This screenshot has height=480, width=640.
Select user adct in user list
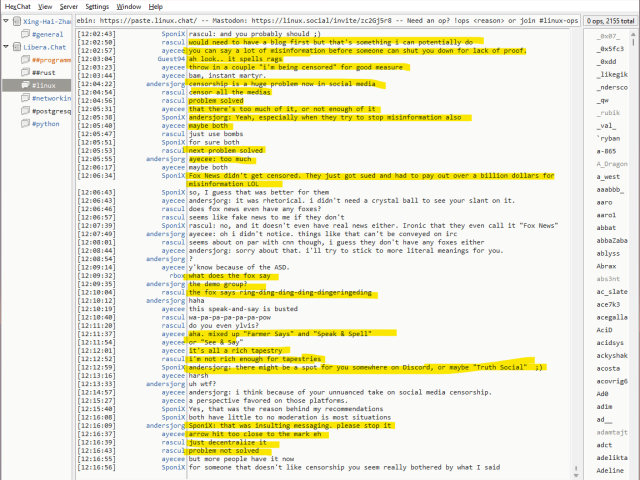click(x=604, y=445)
